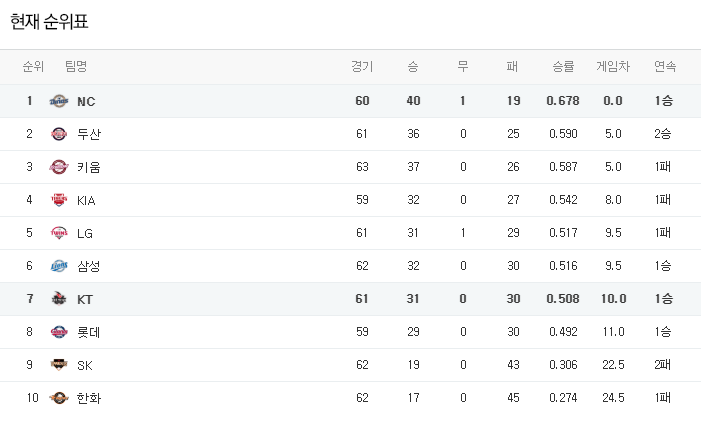Click the KIA team logo icon

pyautogui.click(x=59, y=200)
